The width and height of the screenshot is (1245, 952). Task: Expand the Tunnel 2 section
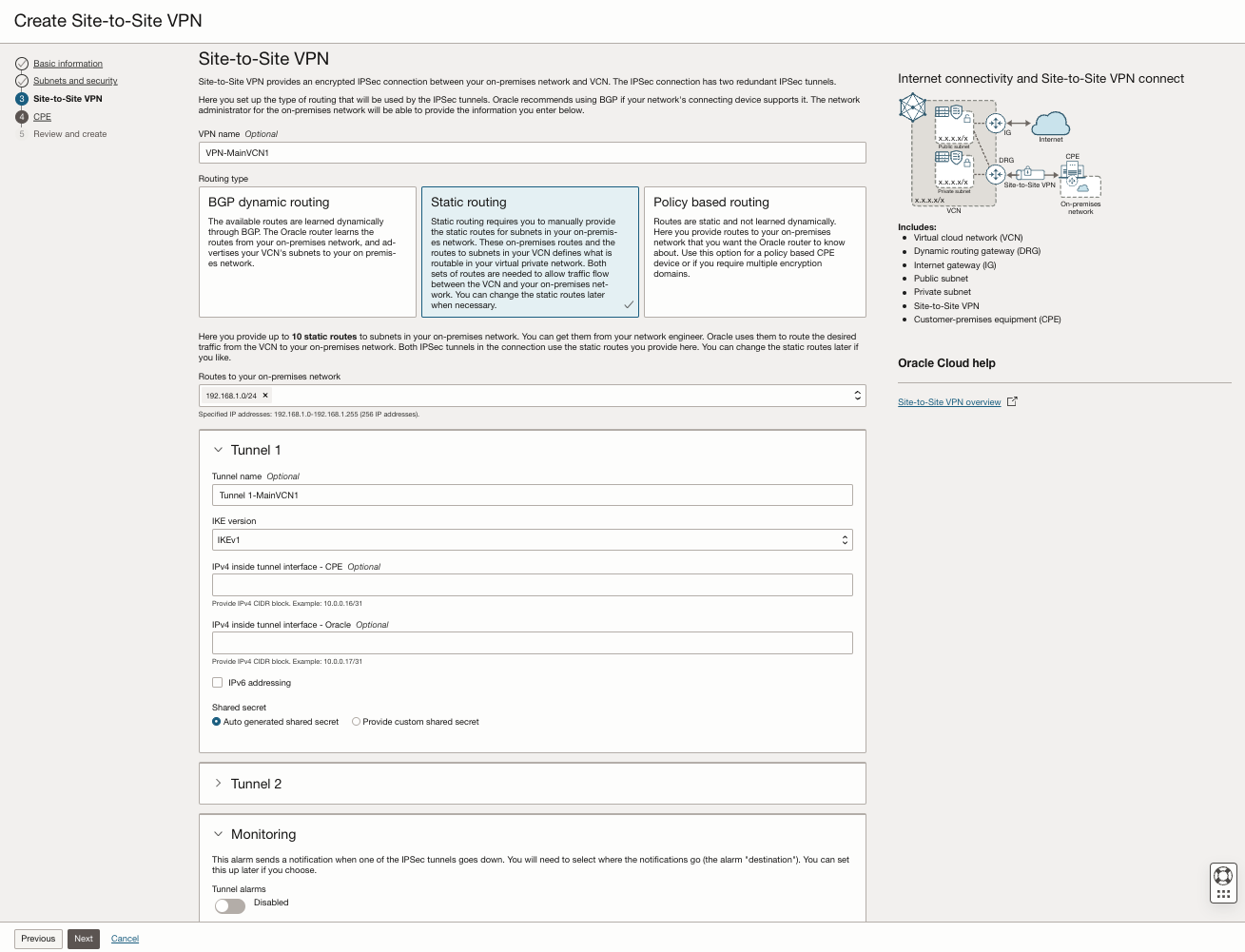click(219, 783)
